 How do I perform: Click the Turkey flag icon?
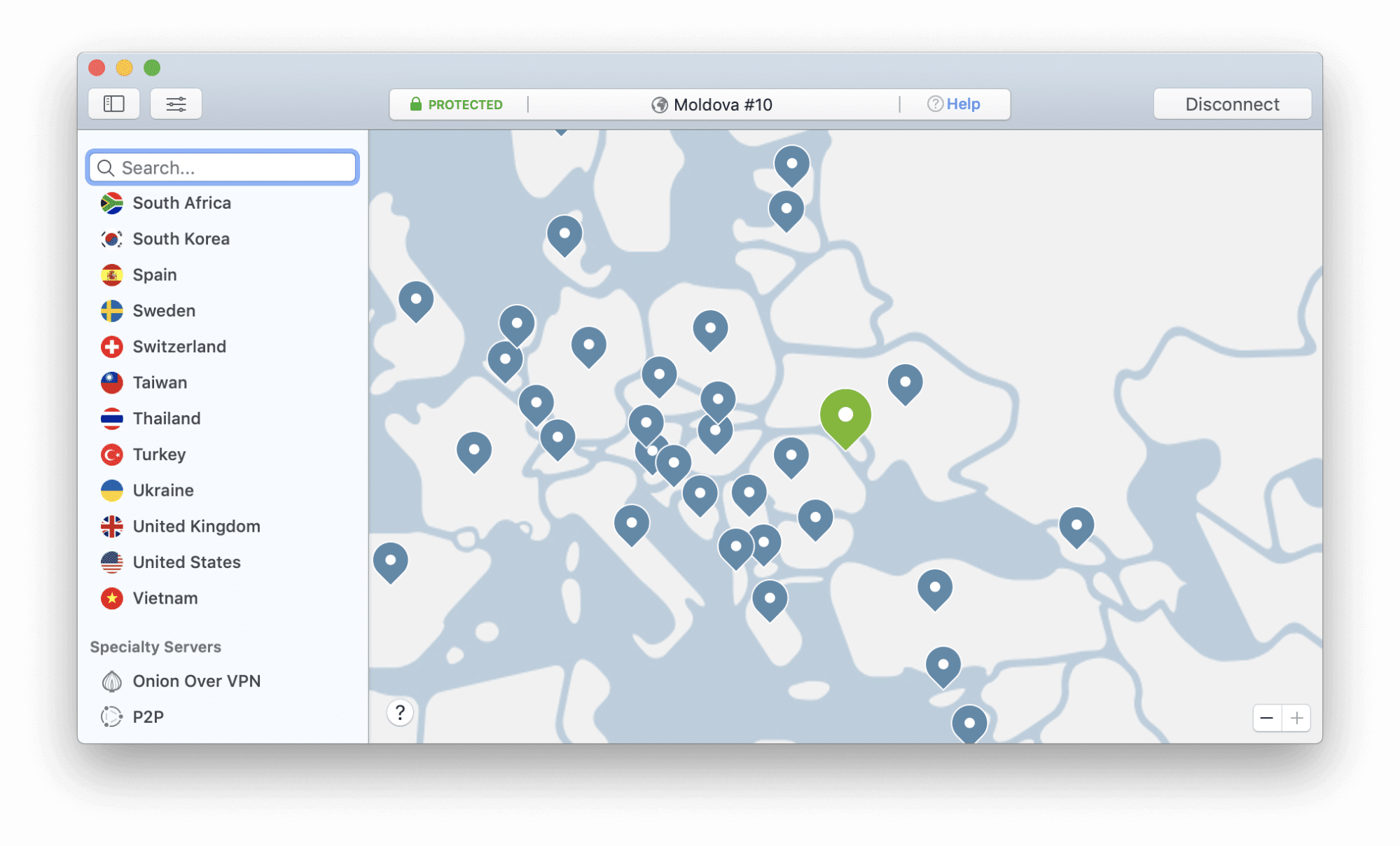112,455
